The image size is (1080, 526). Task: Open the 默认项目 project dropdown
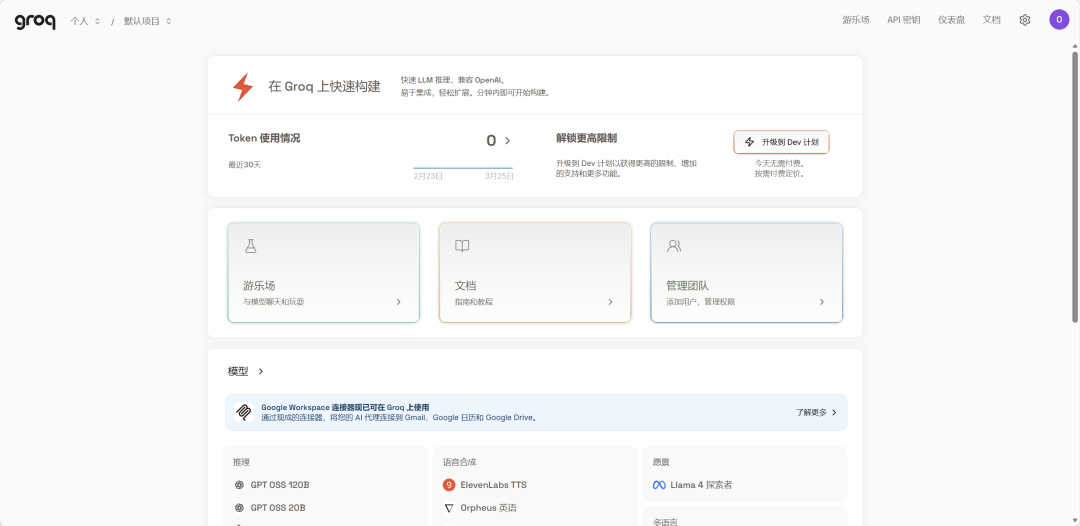[x=147, y=21]
